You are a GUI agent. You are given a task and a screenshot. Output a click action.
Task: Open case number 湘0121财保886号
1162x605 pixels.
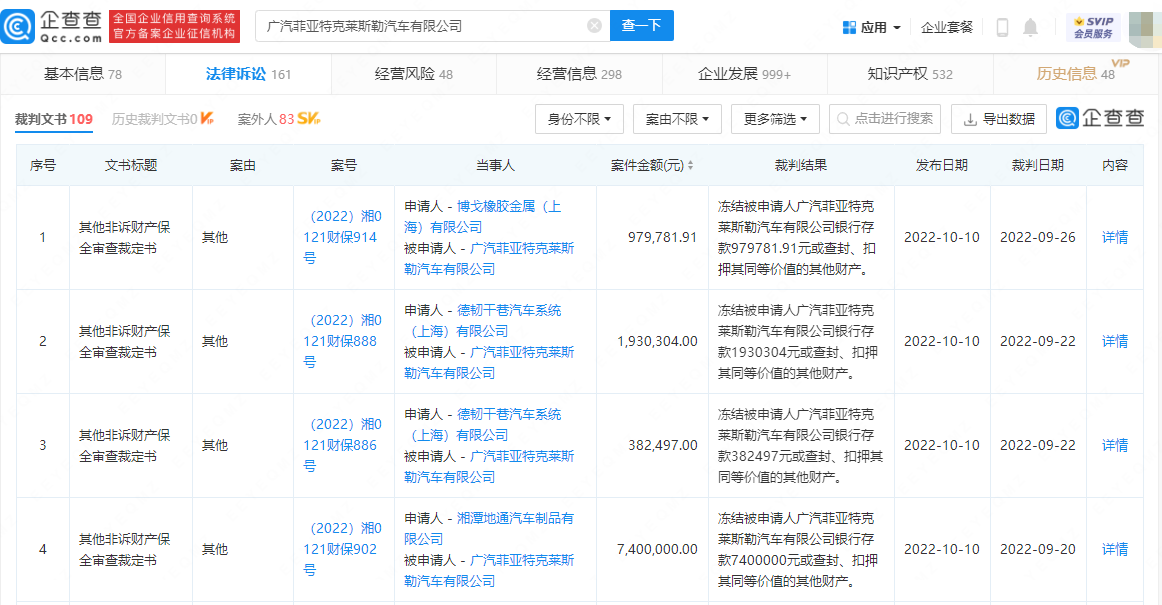pyautogui.click(x=343, y=445)
